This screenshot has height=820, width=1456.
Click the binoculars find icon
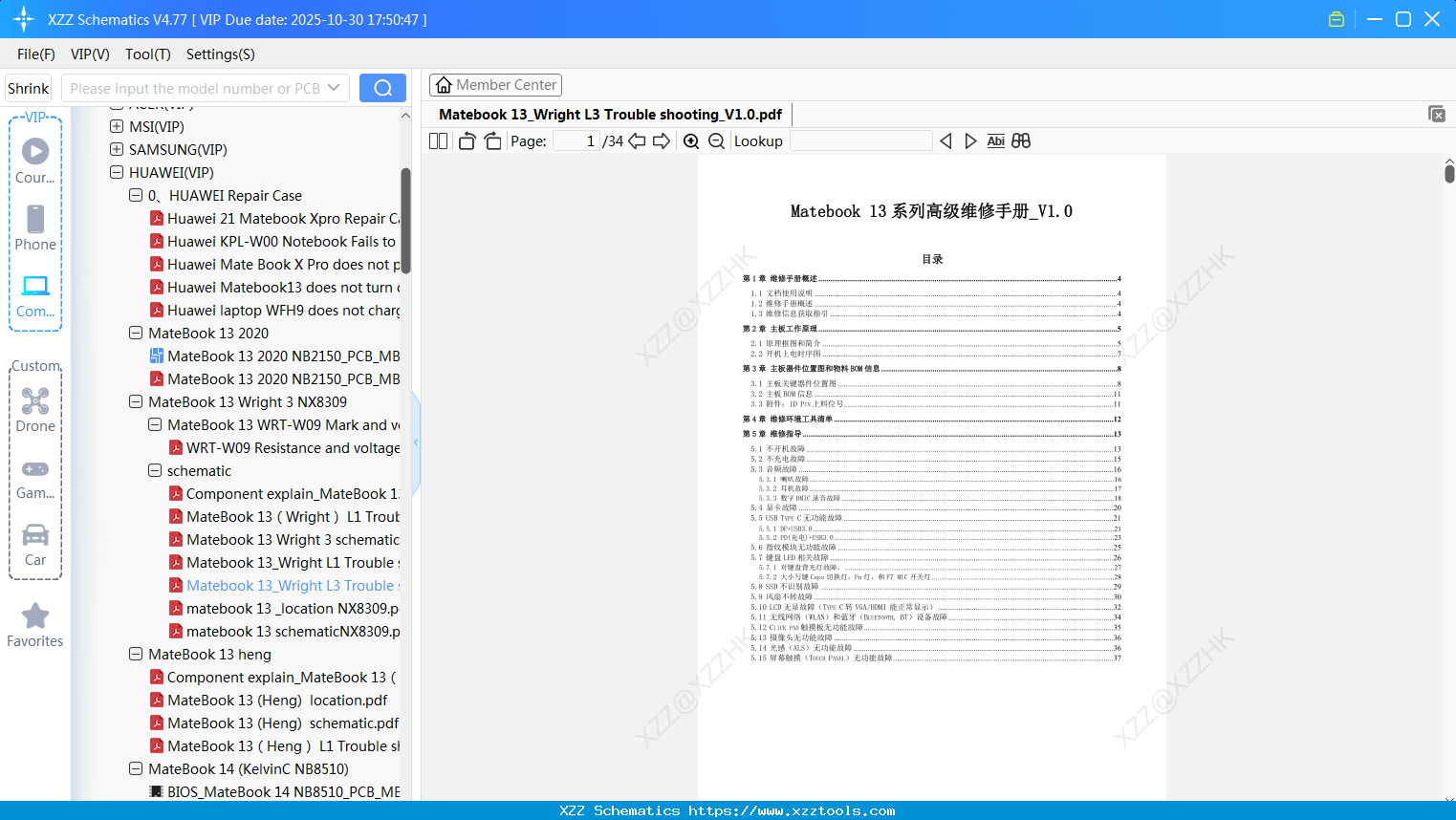(x=1021, y=141)
